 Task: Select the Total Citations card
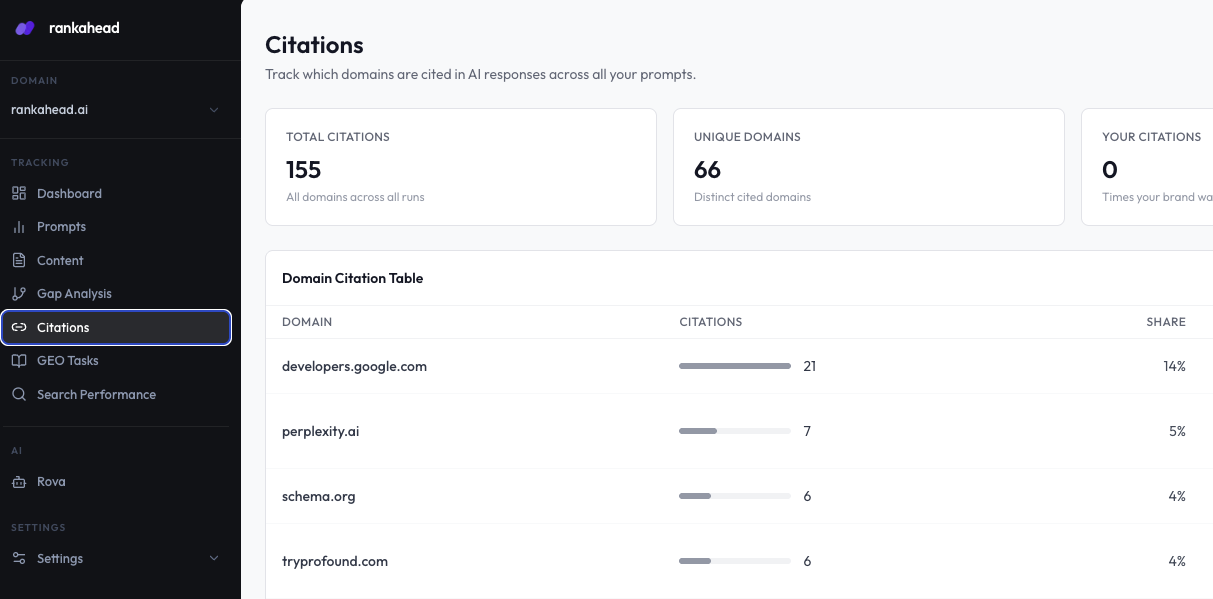pyautogui.click(x=461, y=167)
